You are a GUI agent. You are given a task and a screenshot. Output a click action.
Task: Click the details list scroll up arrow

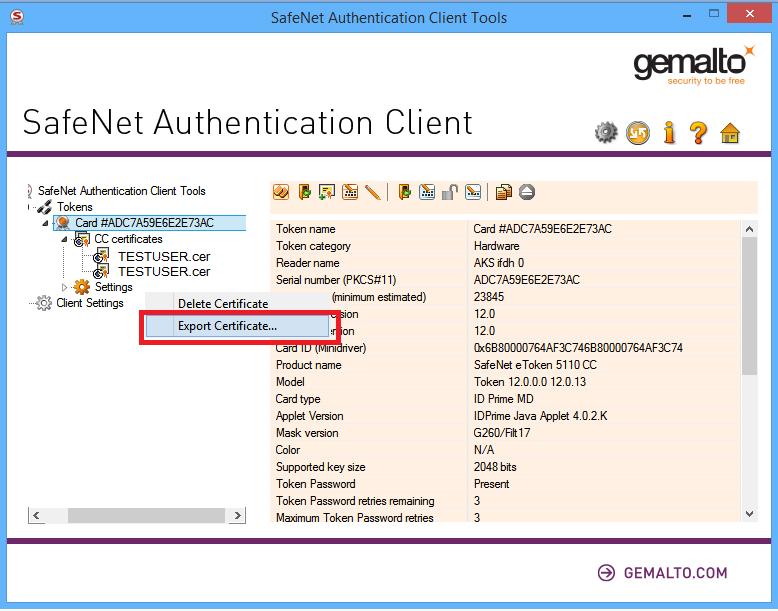[x=749, y=229]
